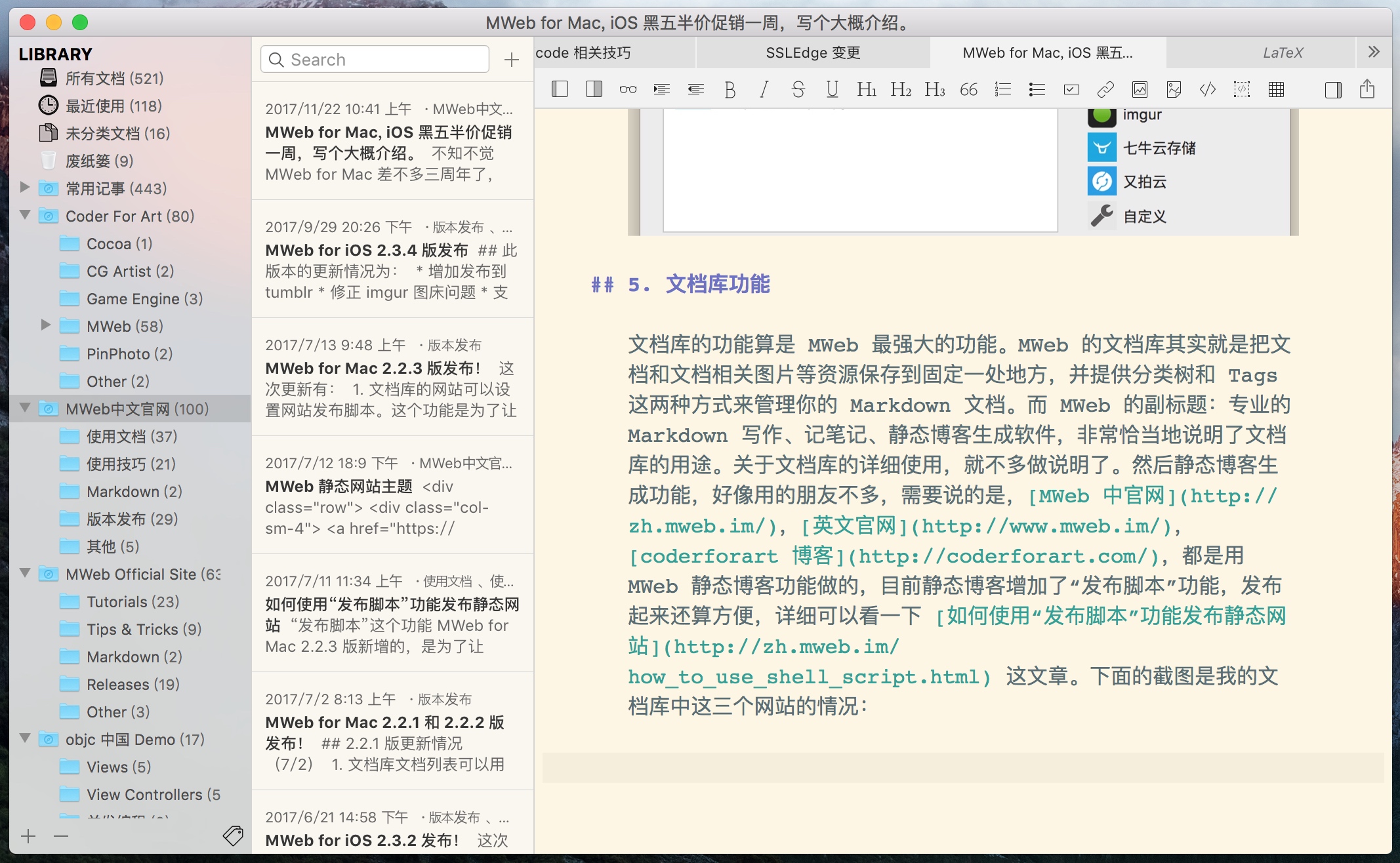
Task: Add new document with plus button
Action: coord(511,60)
